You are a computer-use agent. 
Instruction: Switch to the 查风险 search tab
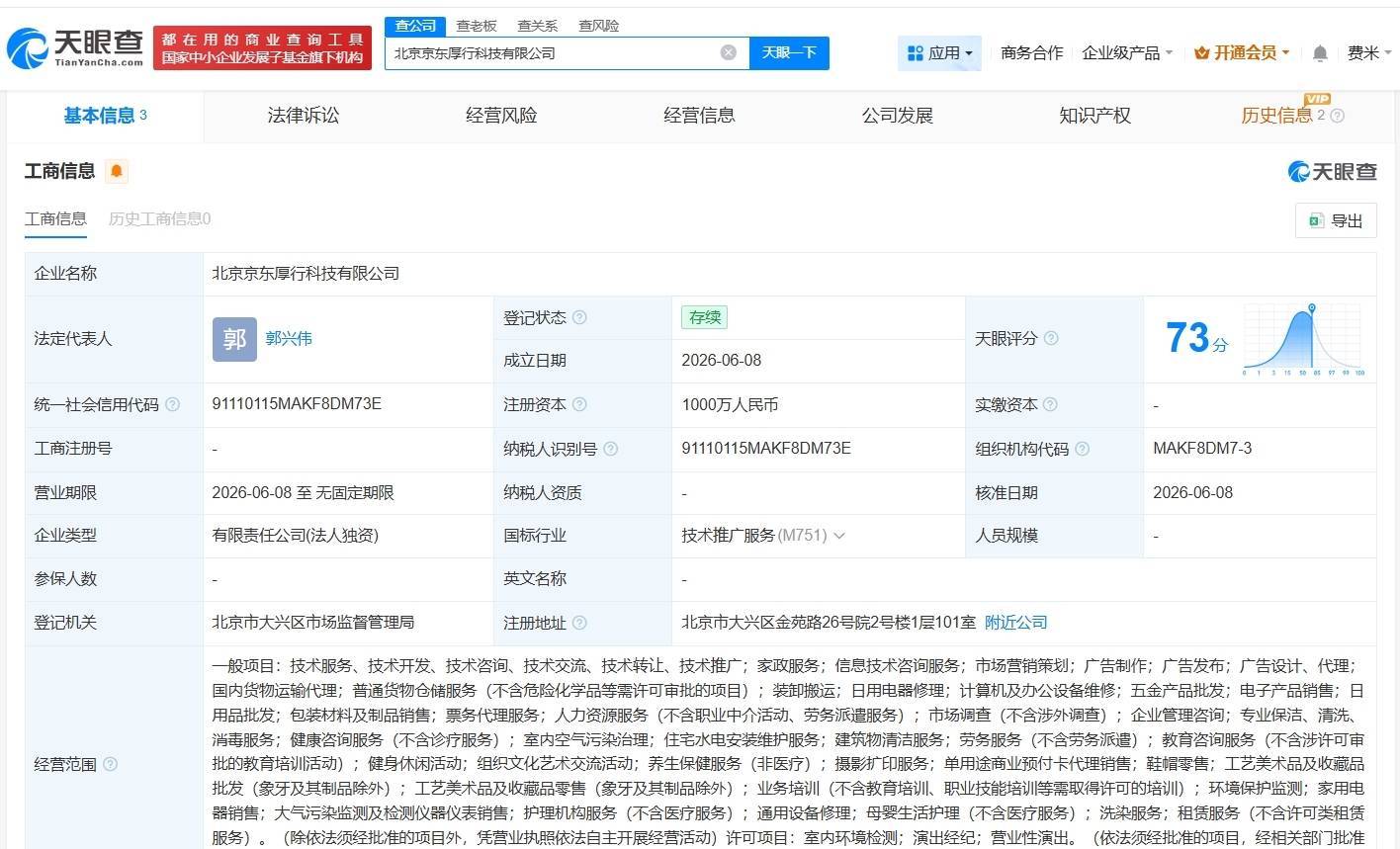click(599, 26)
